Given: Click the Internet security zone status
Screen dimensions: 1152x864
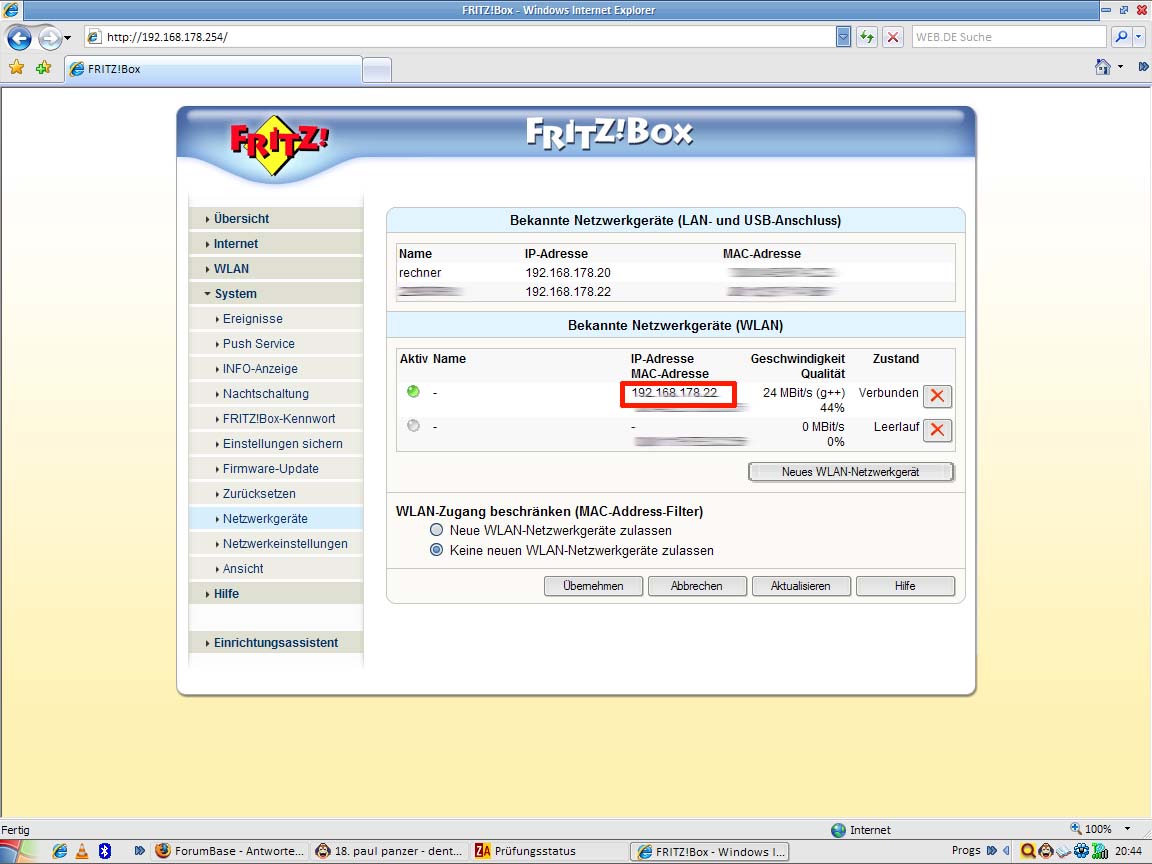Looking at the screenshot, I should coord(861,829).
